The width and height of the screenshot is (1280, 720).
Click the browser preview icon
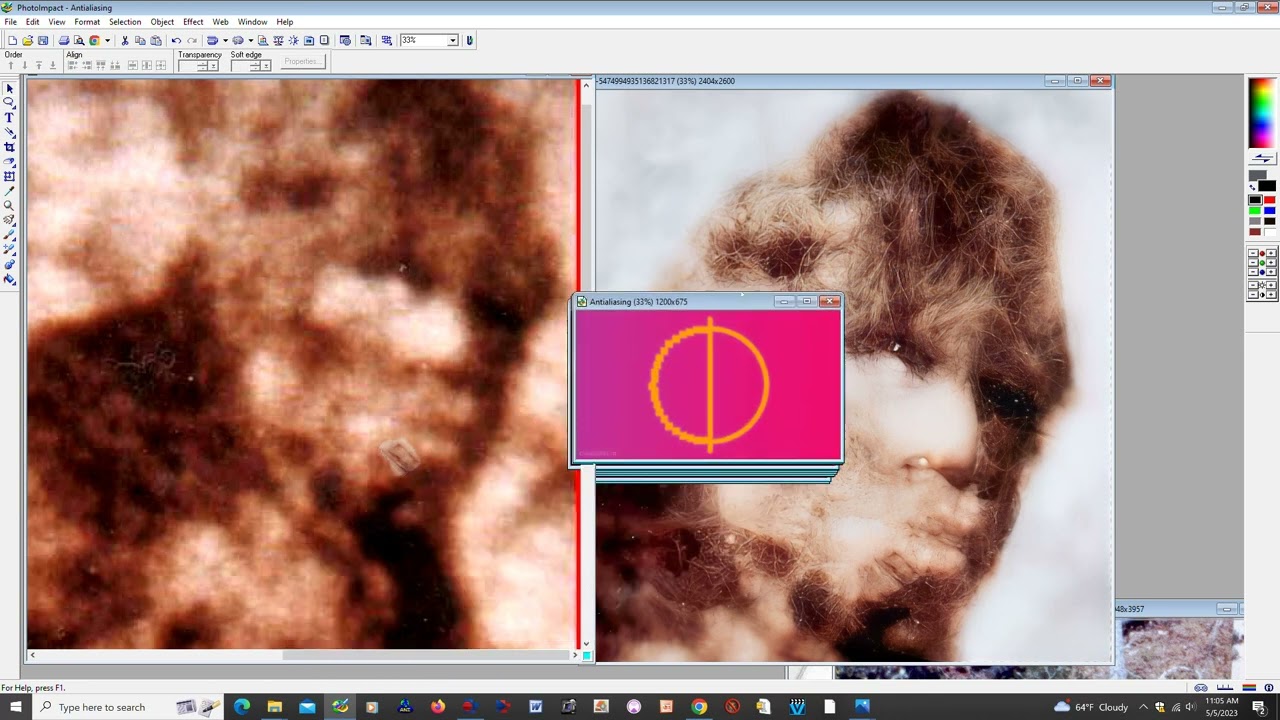point(94,40)
